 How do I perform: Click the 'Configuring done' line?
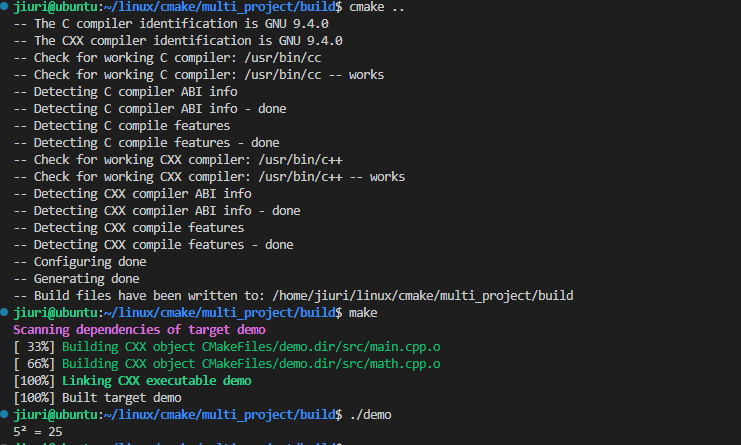click(80, 262)
